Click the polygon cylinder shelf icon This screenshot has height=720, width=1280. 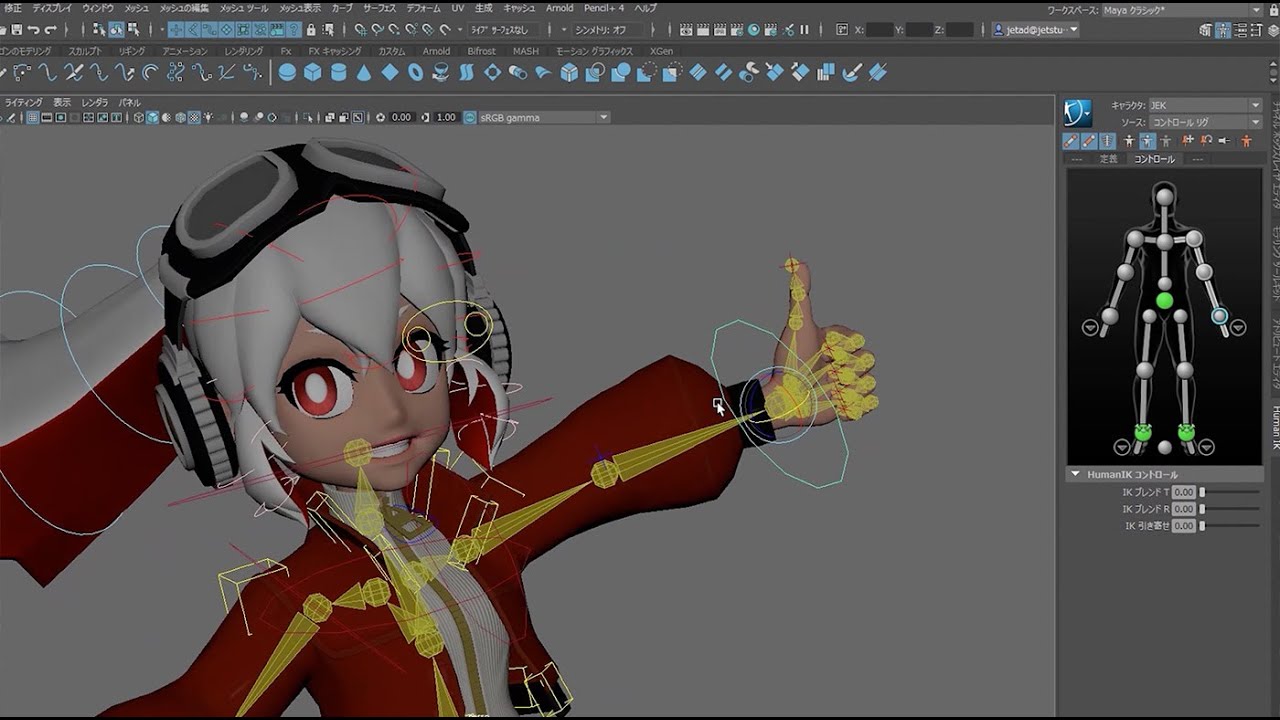(x=338, y=71)
